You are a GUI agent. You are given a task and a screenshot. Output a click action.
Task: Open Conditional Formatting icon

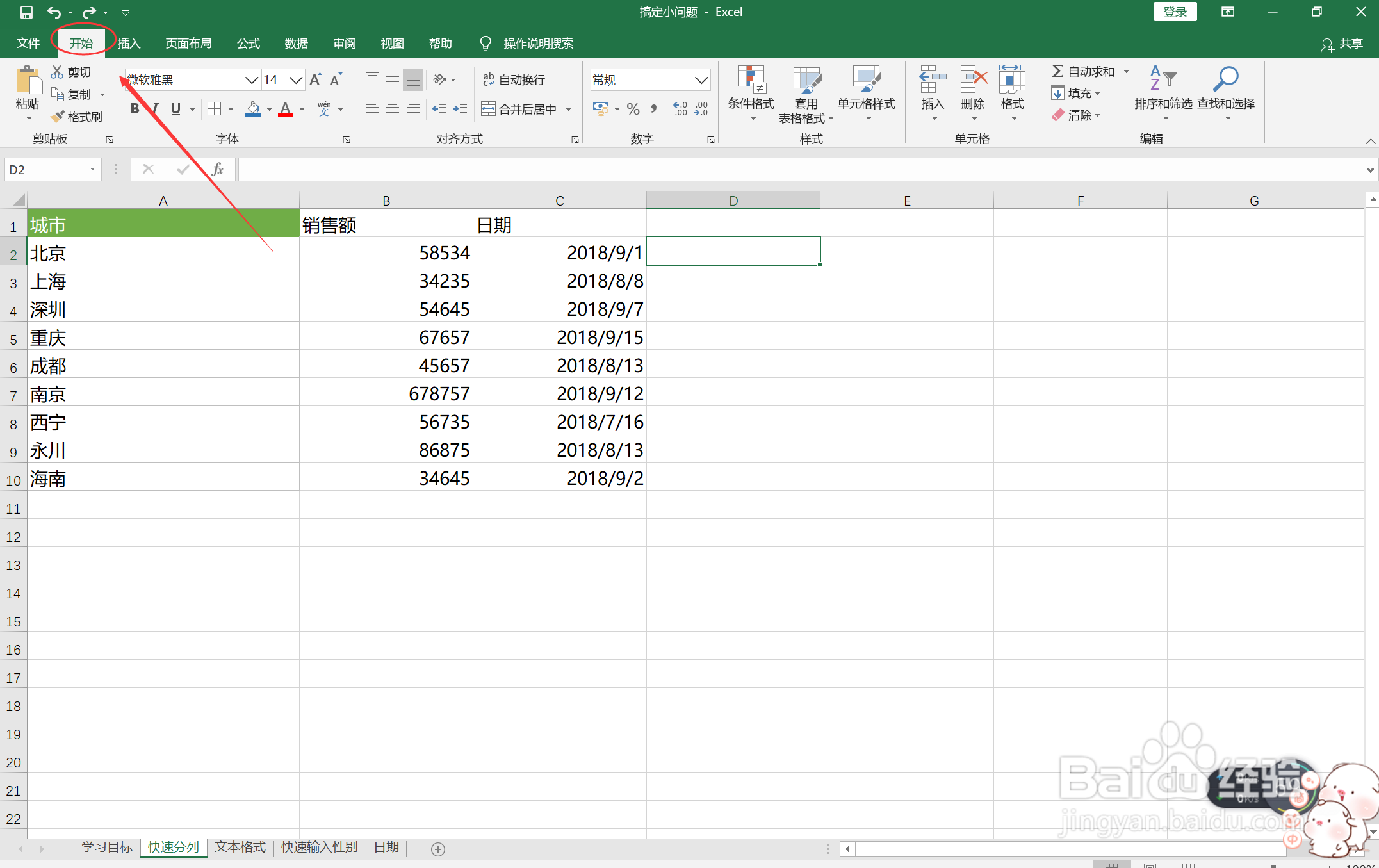coord(751,79)
